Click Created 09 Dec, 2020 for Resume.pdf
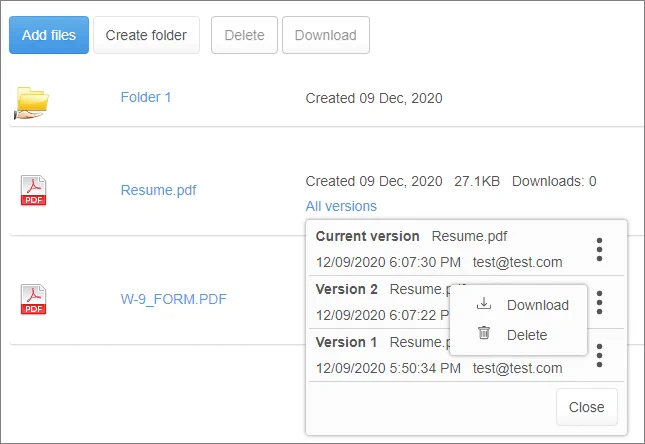This screenshot has width=645, height=444. click(x=374, y=181)
